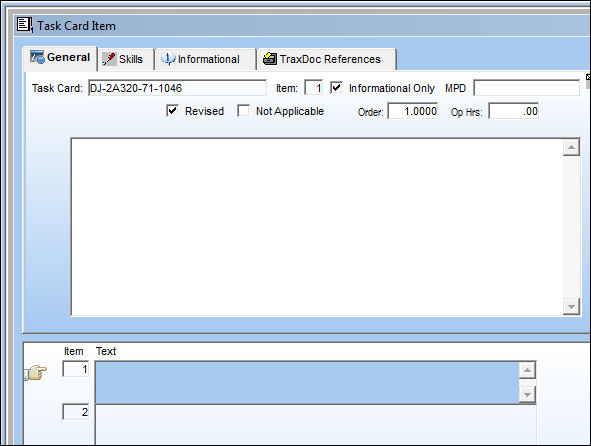Viewport: 591px width, 446px height.
Task: Uncheck the Informational Only checkbox
Action: pos(336,88)
